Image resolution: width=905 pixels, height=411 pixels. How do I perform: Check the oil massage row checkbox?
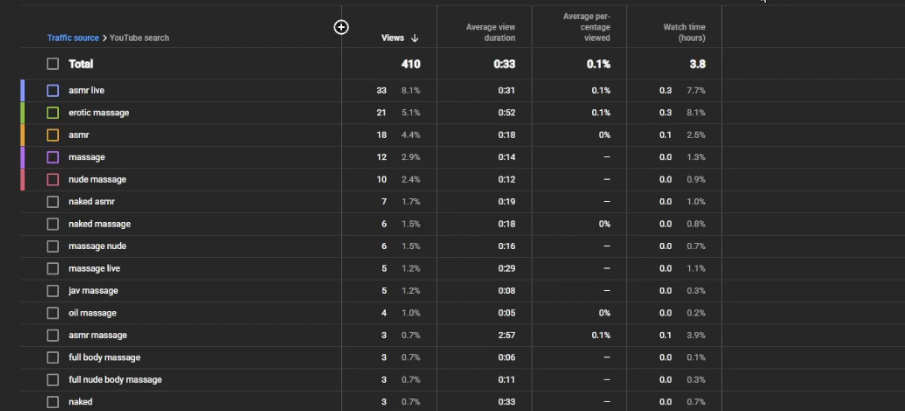(53, 313)
